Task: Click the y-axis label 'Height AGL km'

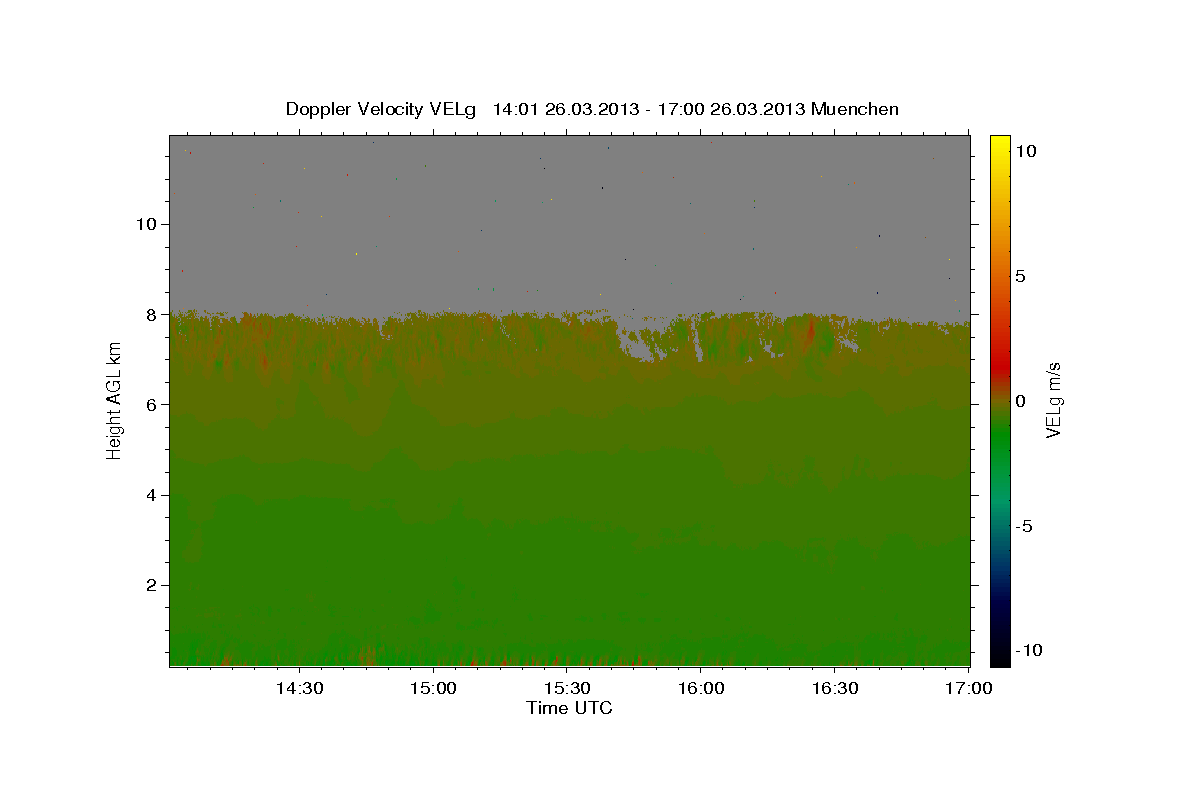Action: coord(115,400)
